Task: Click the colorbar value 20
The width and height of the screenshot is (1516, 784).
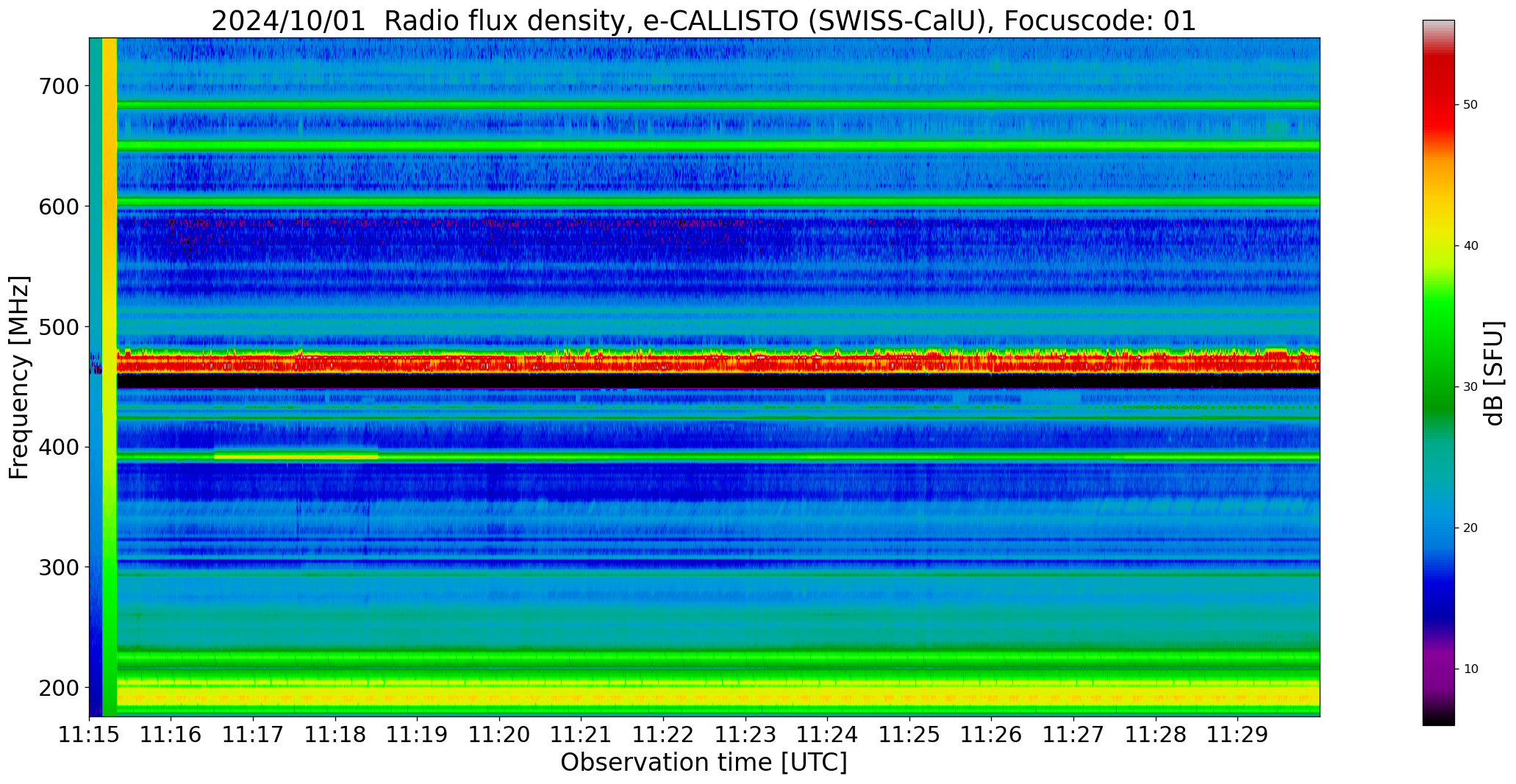Action: pyautogui.click(x=1470, y=528)
